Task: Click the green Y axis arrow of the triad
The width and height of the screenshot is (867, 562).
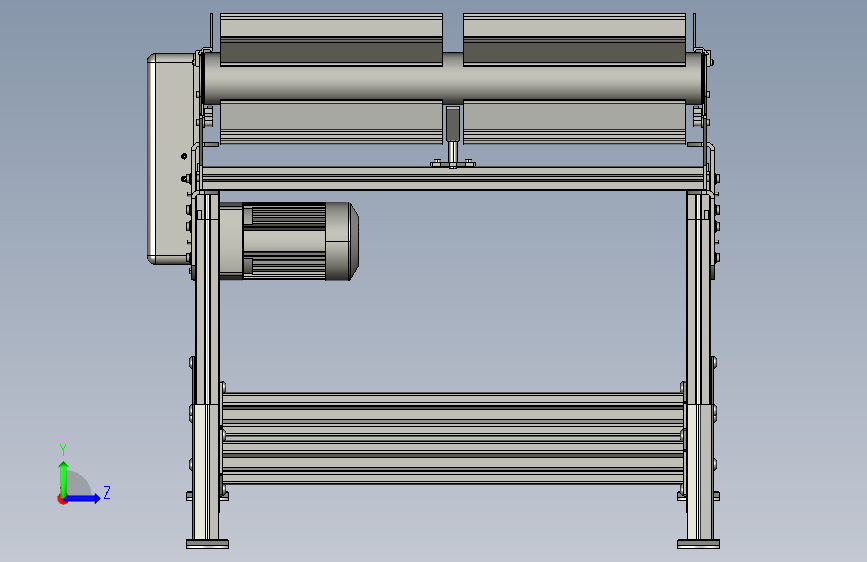Action: coord(64,478)
